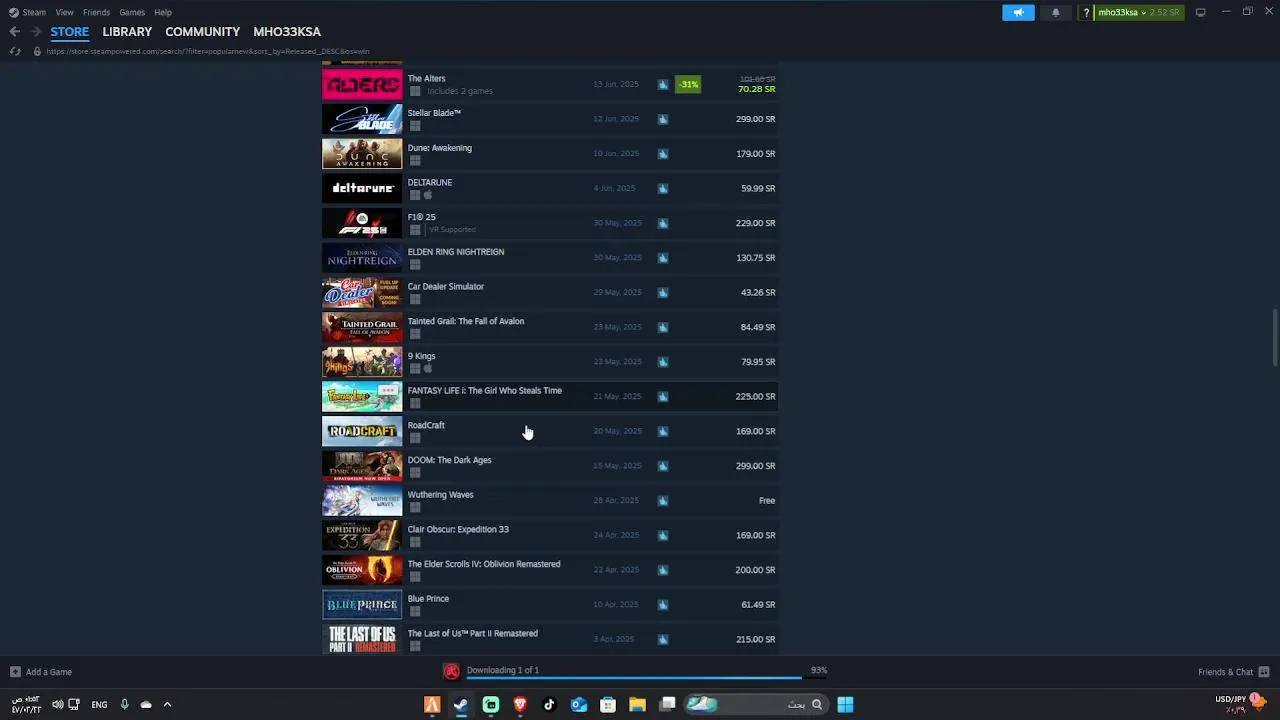The width and height of the screenshot is (1280, 720).
Task: Open the notifications bell
Action: [x=1055, y=12]
